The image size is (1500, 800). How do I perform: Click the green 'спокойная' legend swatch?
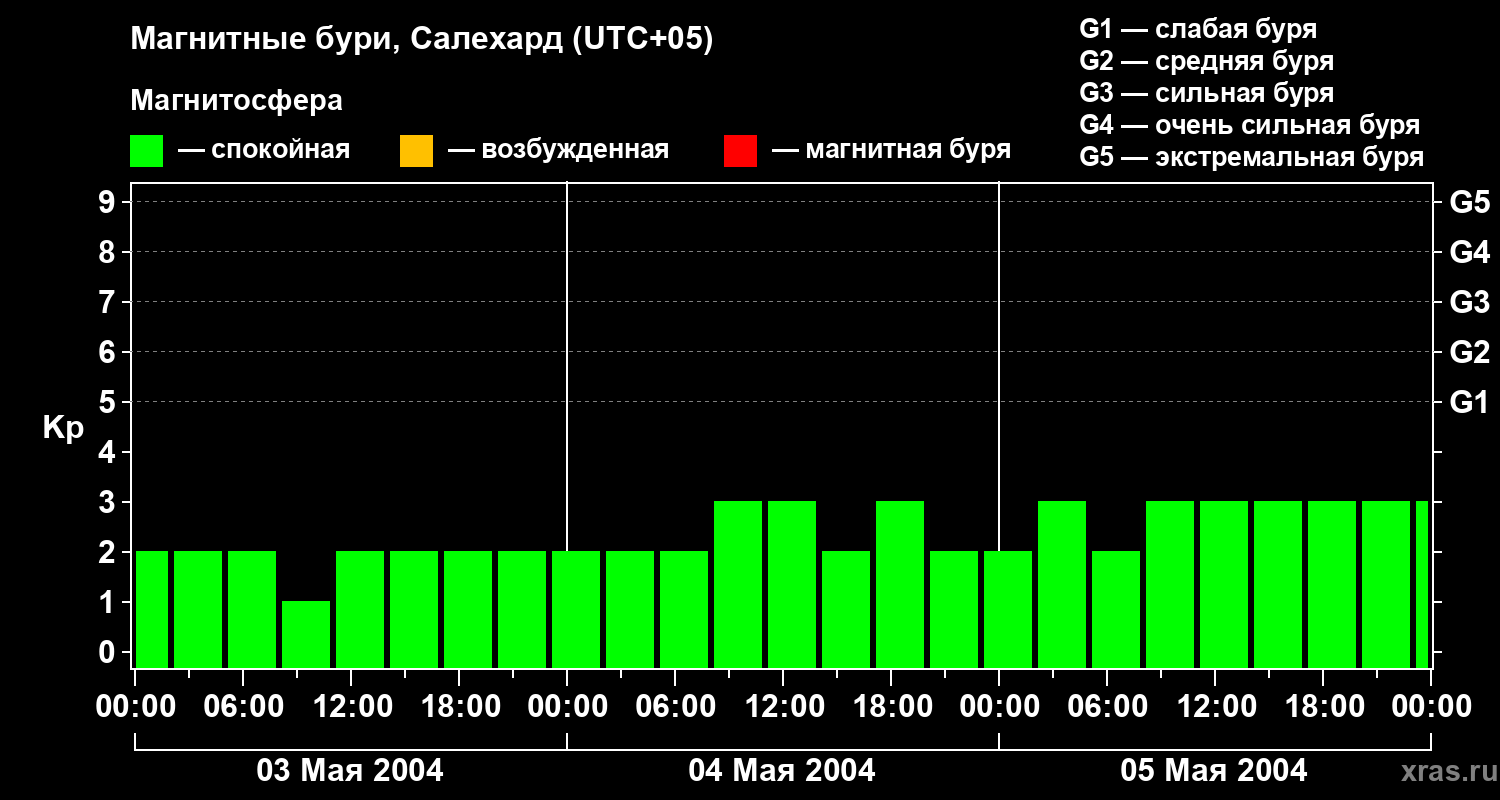147,151
